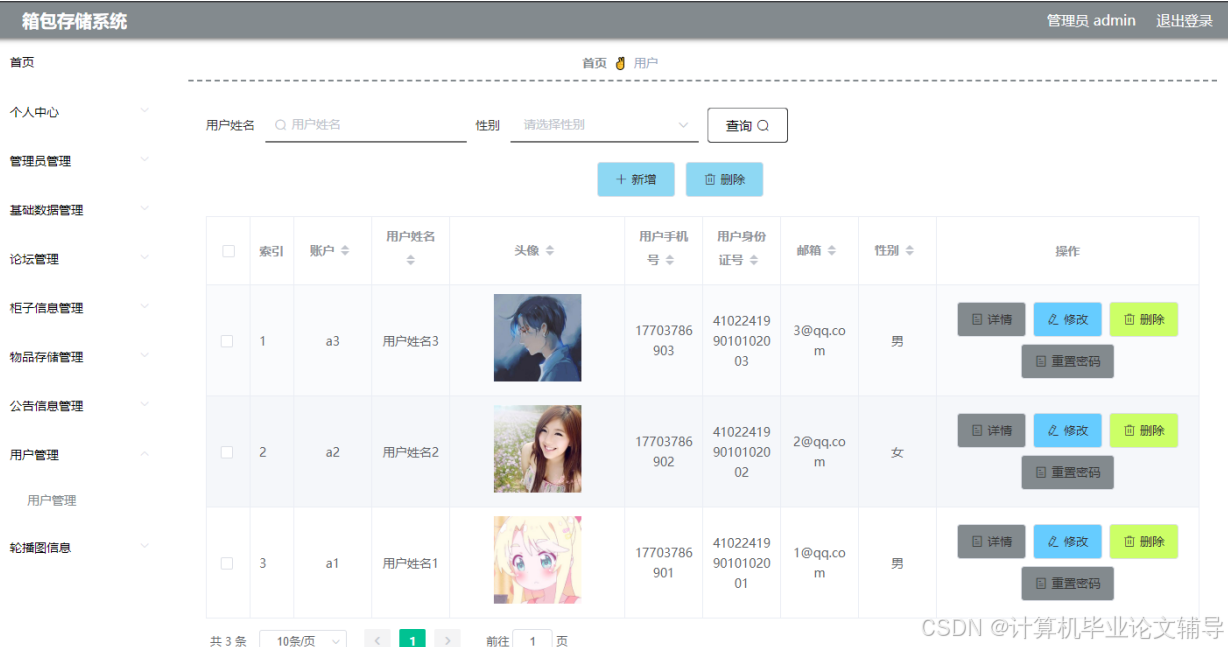This screenshot has width=1228, height=647.
Task: Click 首页 in the breadcrumb
Action: [x=595, y=63]
